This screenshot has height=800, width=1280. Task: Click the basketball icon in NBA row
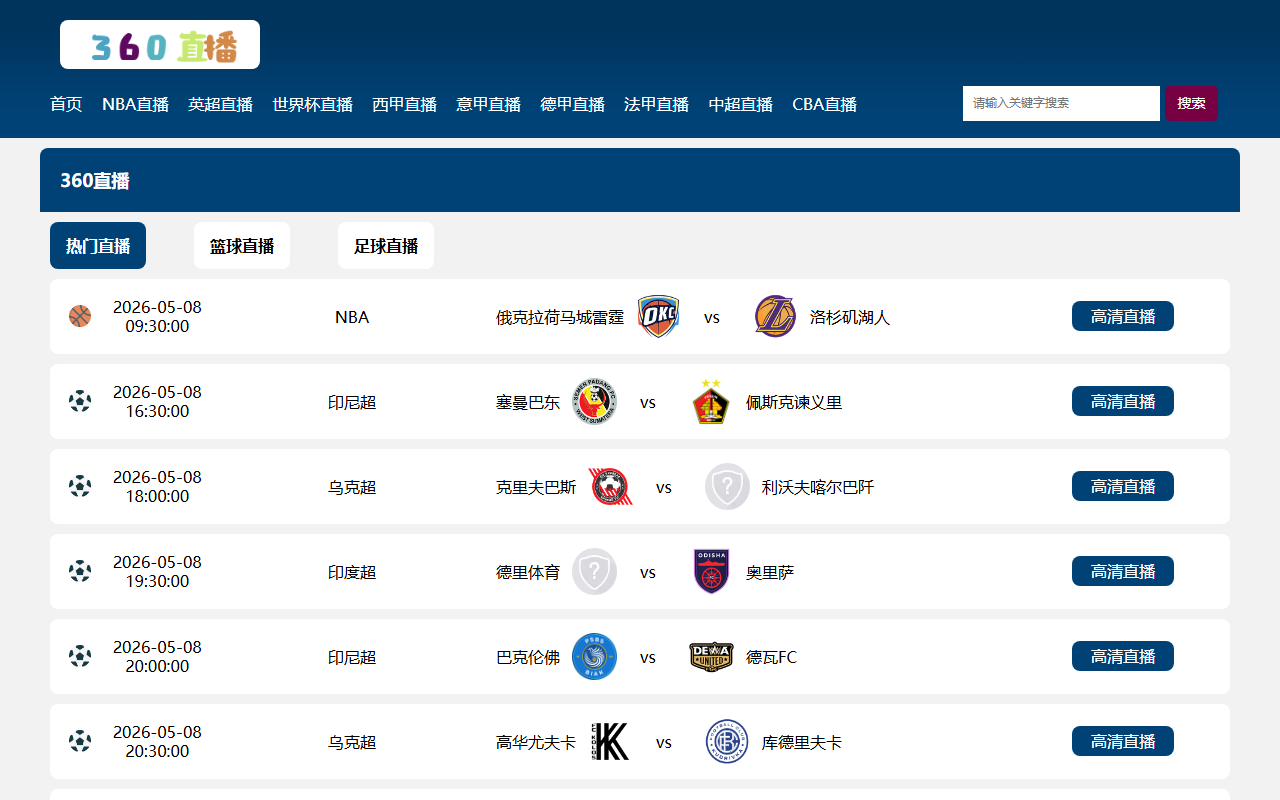click(x=80, y=316)
